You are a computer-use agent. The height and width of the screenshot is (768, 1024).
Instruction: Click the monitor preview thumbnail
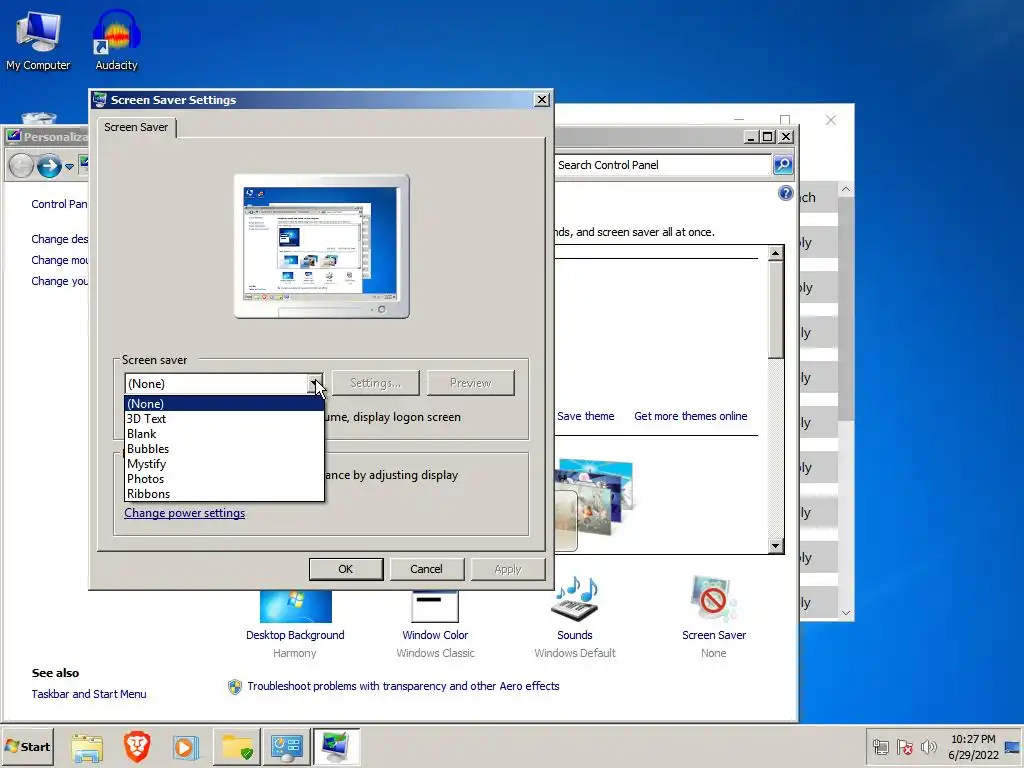(321, 246)
